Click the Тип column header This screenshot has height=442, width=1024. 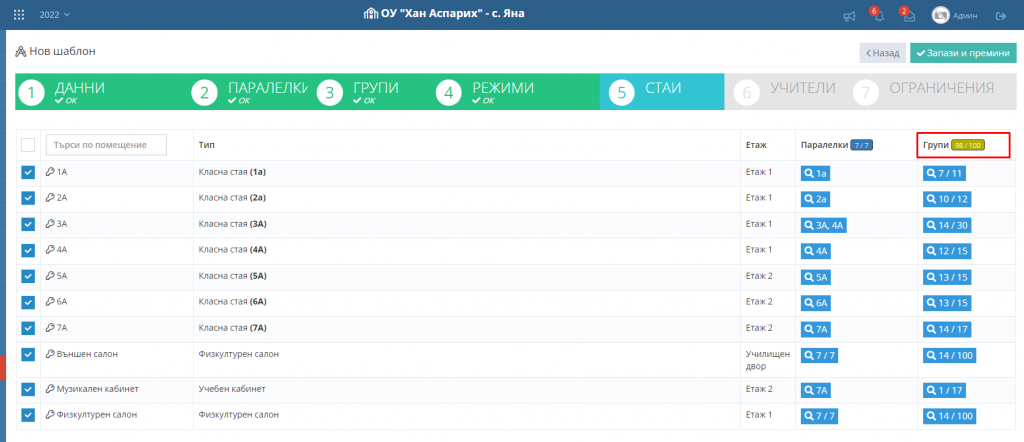click(x=206, y=144)
